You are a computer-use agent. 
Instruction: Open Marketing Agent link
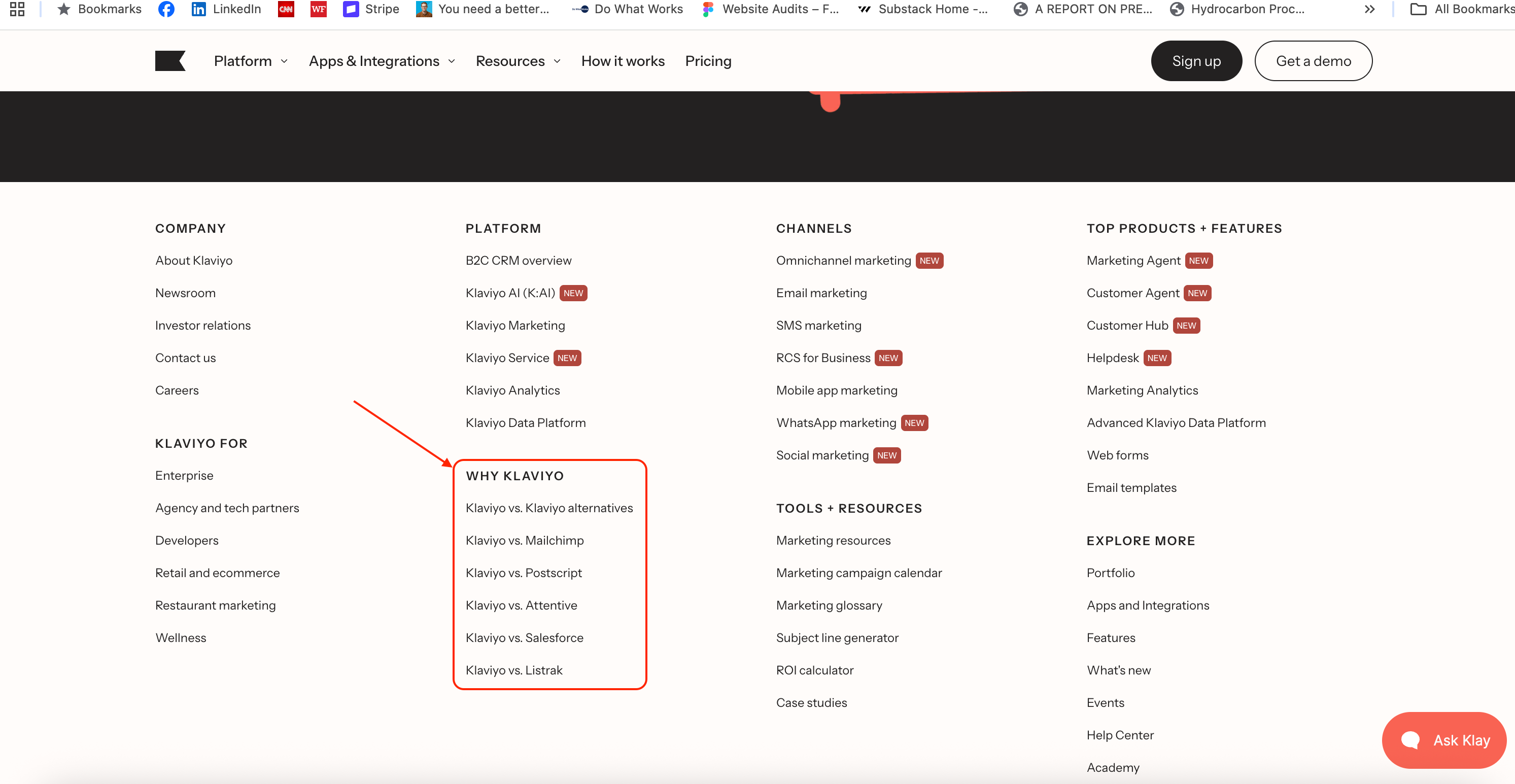coord(1133,260)
